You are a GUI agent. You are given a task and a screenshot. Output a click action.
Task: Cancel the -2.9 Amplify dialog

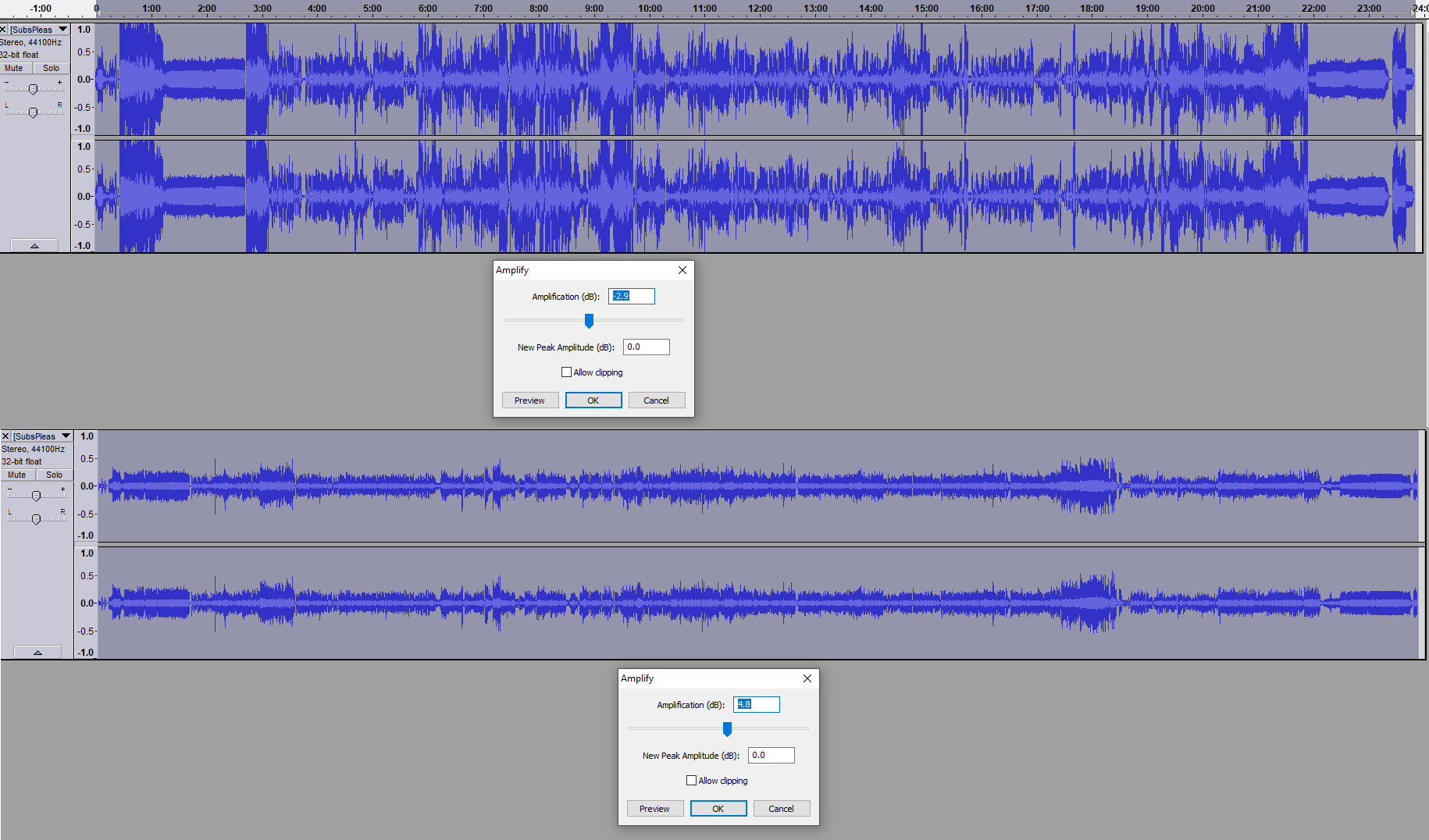click(657, 400)
